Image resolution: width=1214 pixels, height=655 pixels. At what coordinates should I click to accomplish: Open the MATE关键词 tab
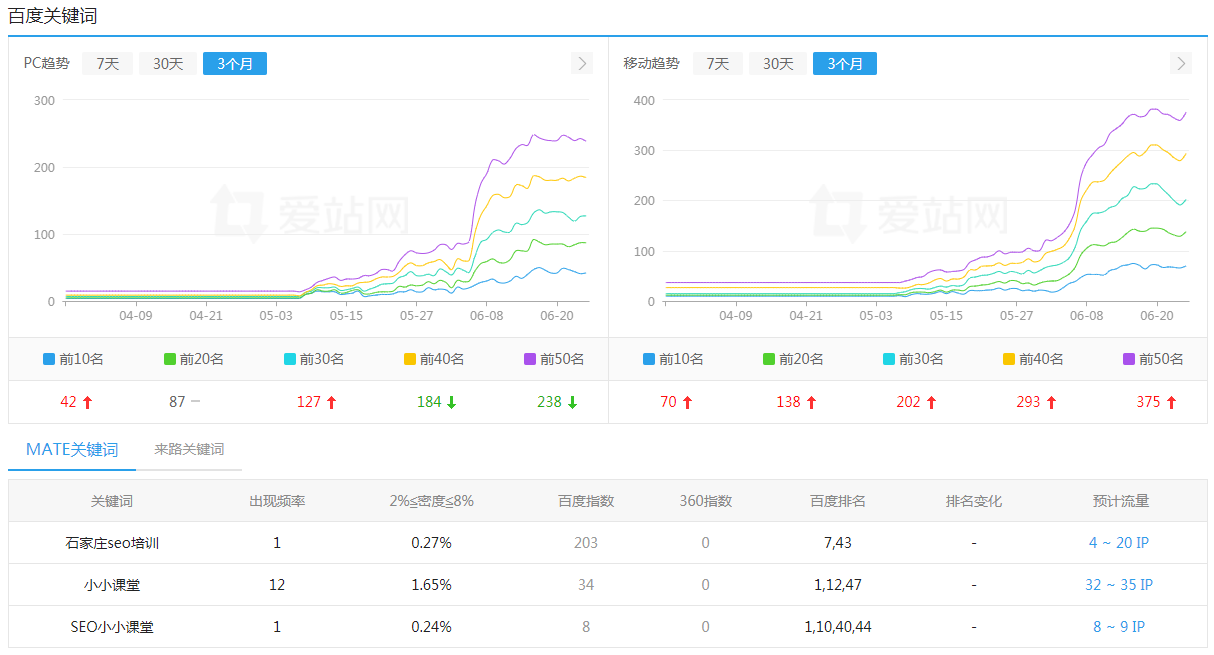point(72,449)
